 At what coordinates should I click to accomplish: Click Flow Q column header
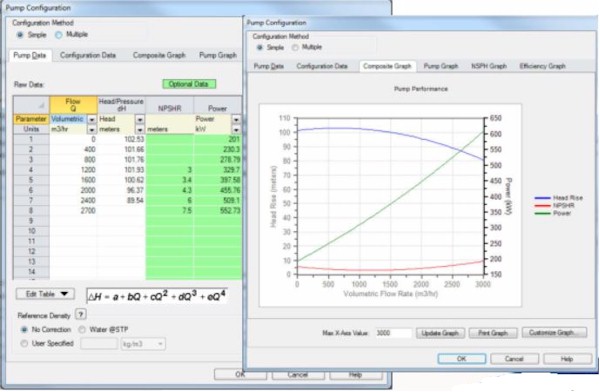click(x=73, y=105)
